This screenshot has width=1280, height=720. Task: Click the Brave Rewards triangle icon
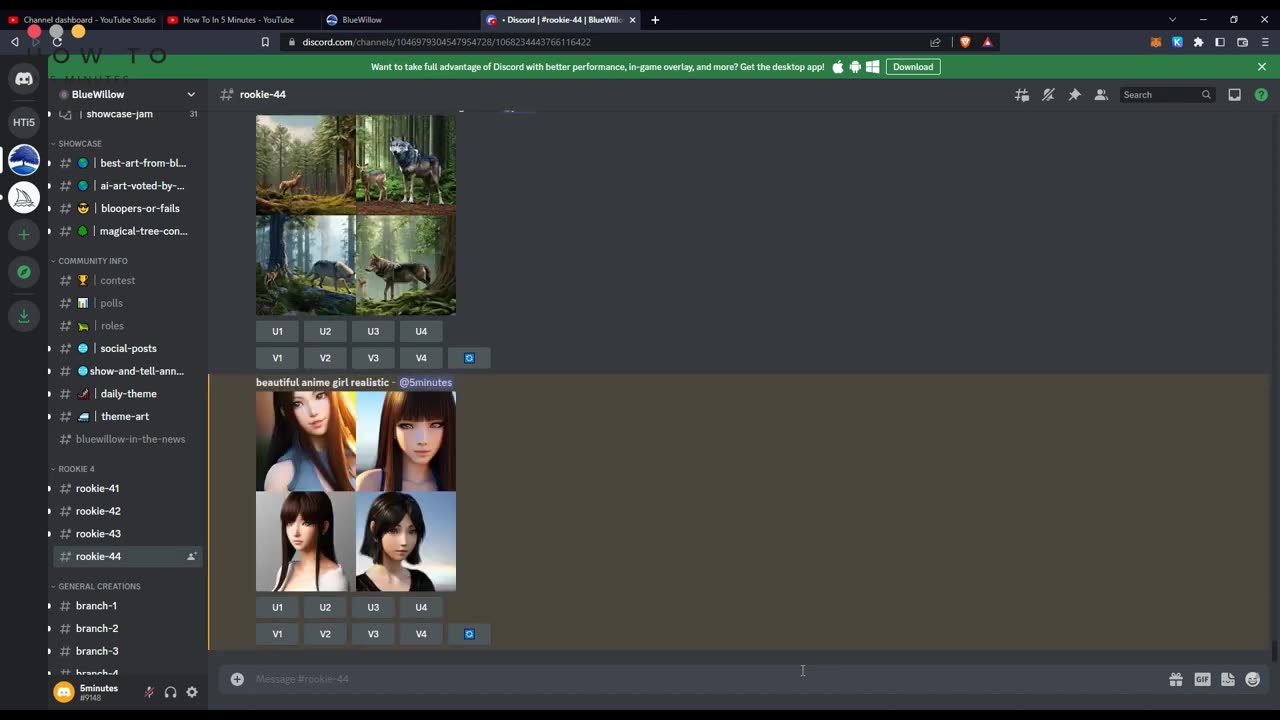pos(987,42)
